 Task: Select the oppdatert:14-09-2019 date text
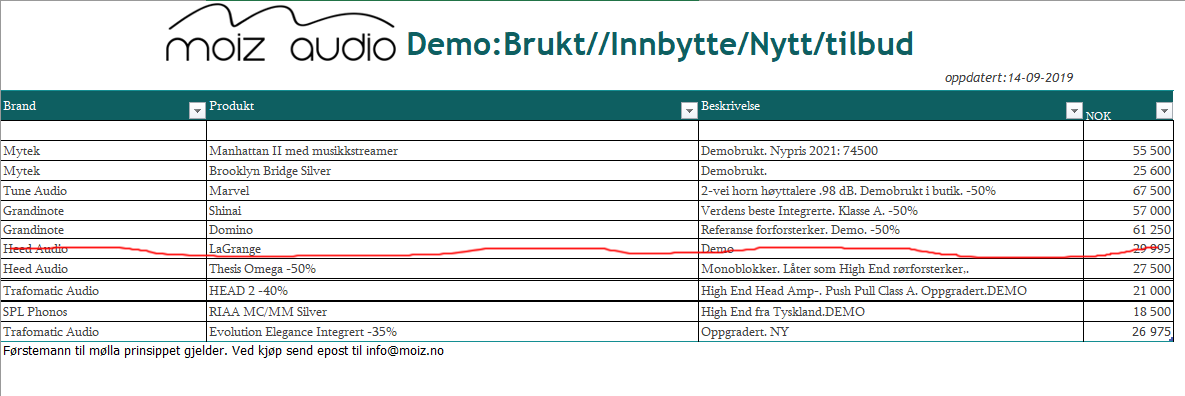click(x=1010, y=77)
